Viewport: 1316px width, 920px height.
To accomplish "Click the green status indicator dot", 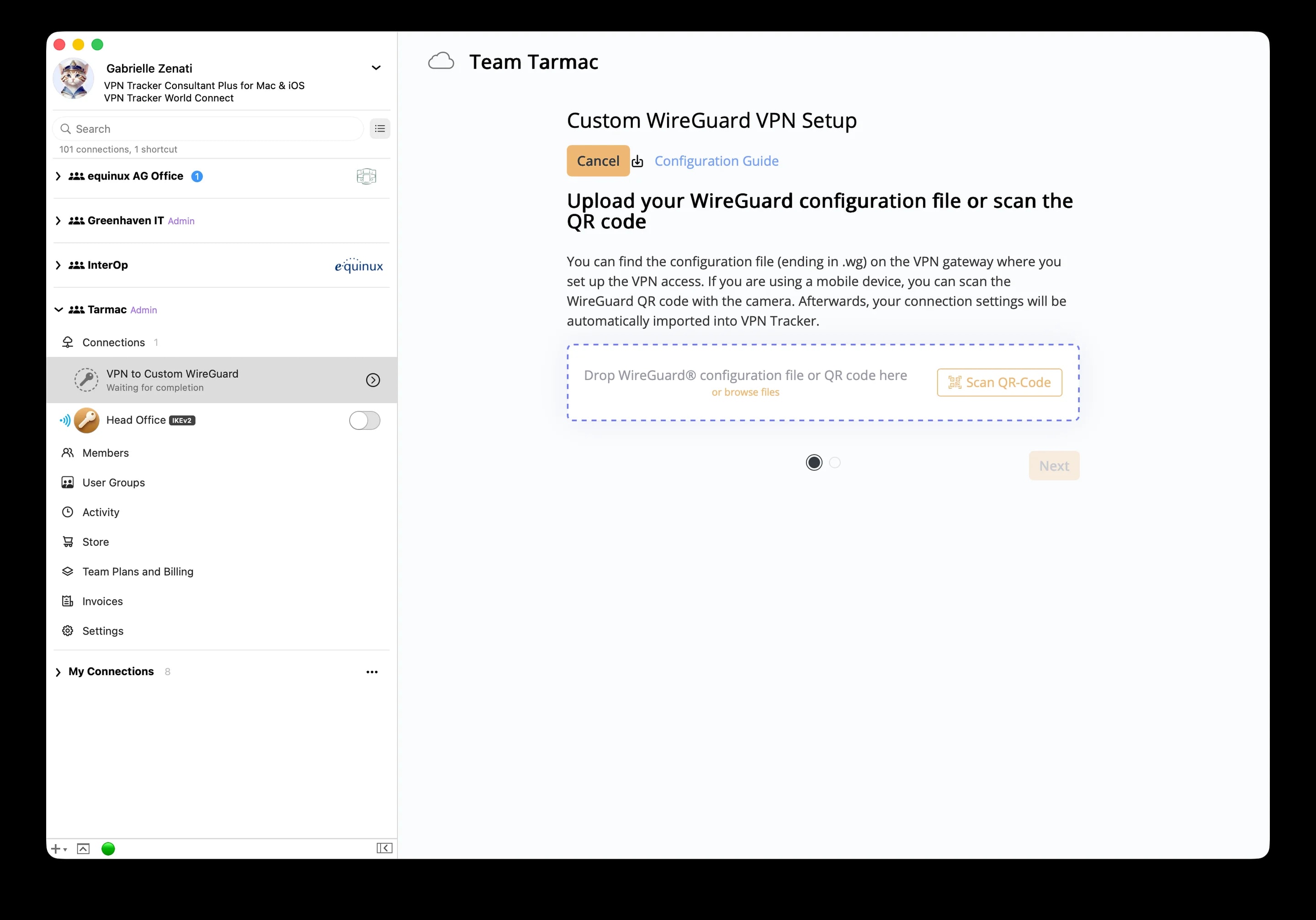I will pos(108,849).
